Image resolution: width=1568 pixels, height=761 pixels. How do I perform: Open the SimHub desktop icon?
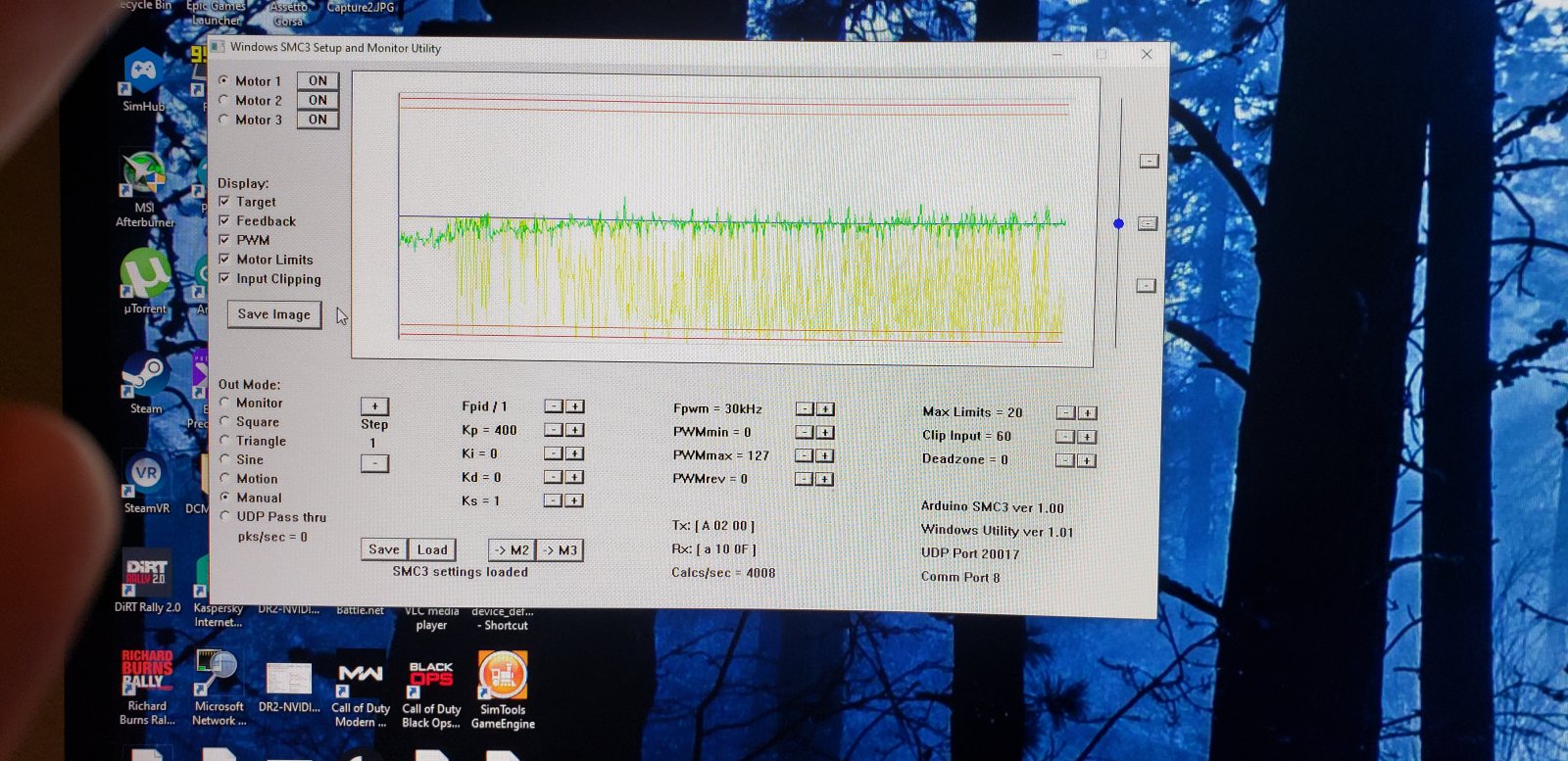tap(143, 74)
